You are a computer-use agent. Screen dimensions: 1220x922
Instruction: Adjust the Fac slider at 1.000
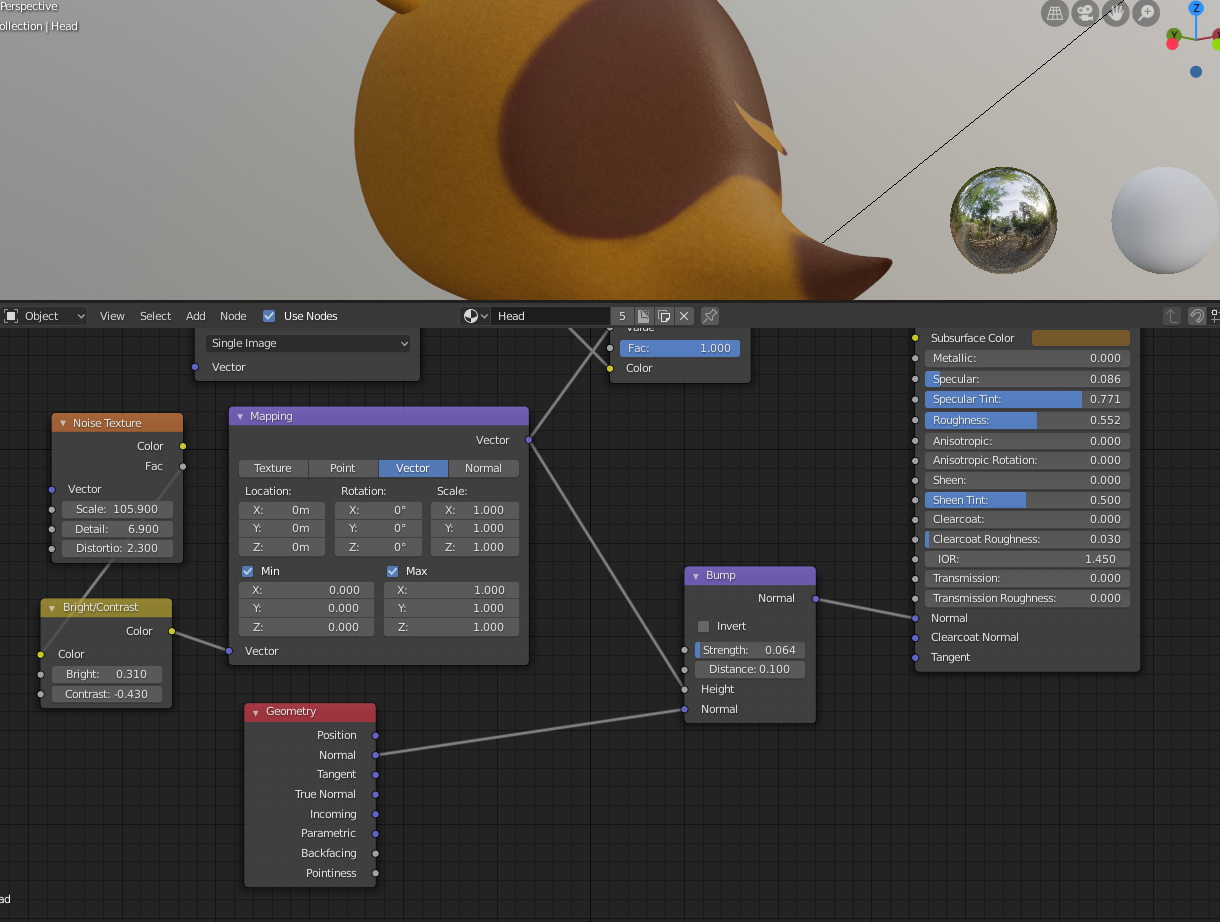click(x=680, y=348)
